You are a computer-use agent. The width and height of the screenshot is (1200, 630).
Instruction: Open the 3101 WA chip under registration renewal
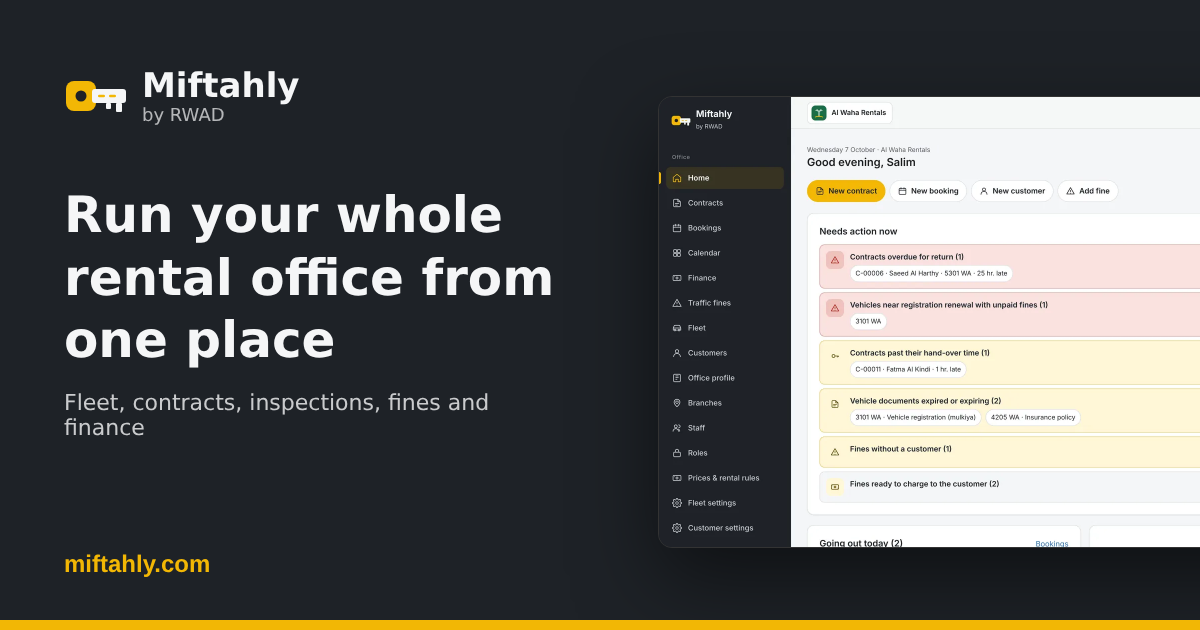[x=868, y=321]
